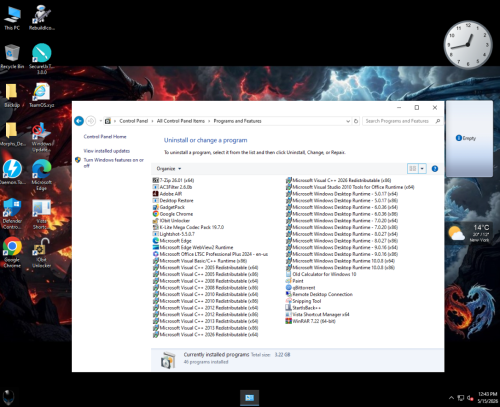The image size is (500, 407).
Task: Select Windows Update desktop shortcut
Action: click(x=41, y=137)
